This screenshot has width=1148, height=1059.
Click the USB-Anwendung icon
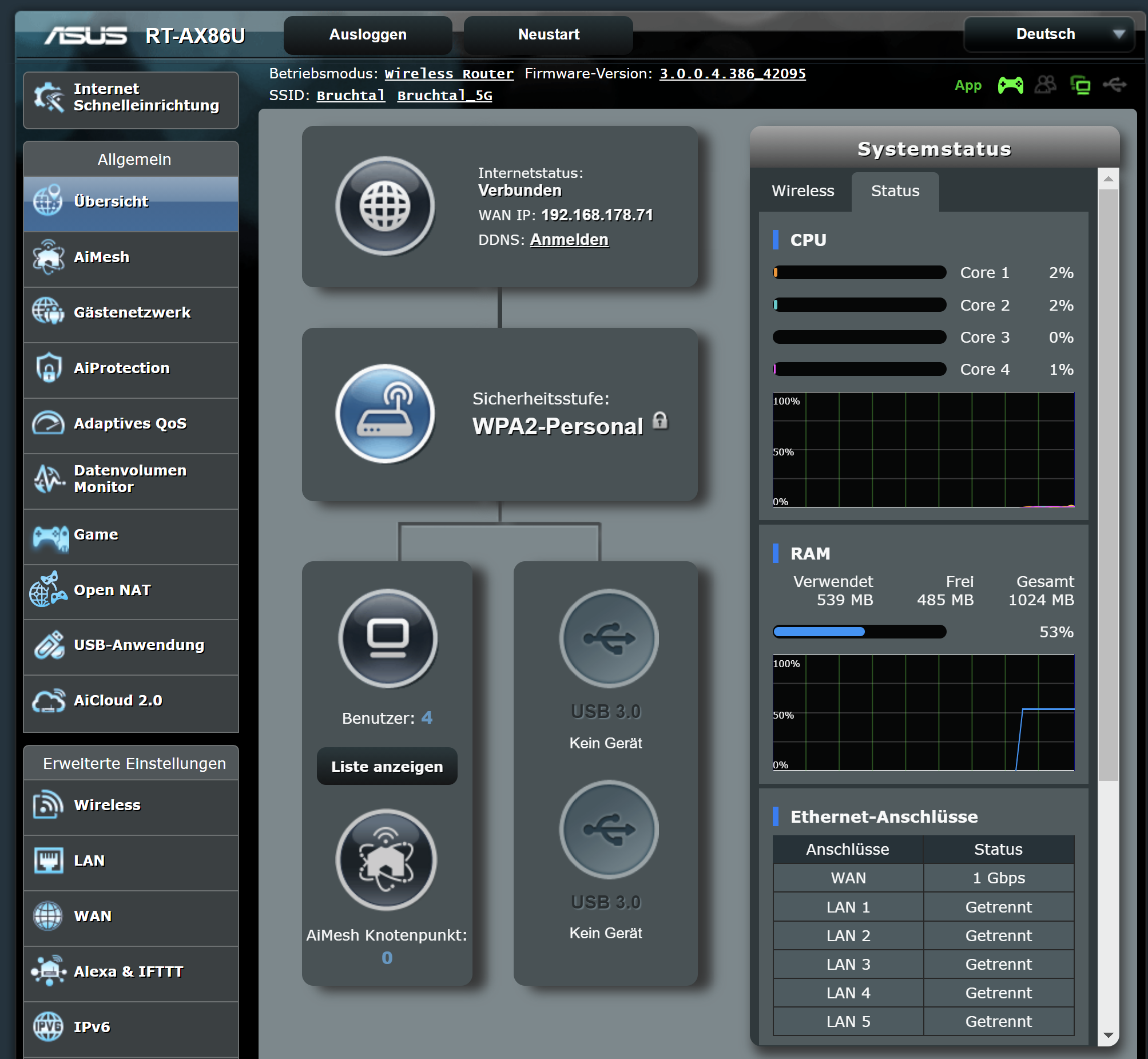point(49,645)
